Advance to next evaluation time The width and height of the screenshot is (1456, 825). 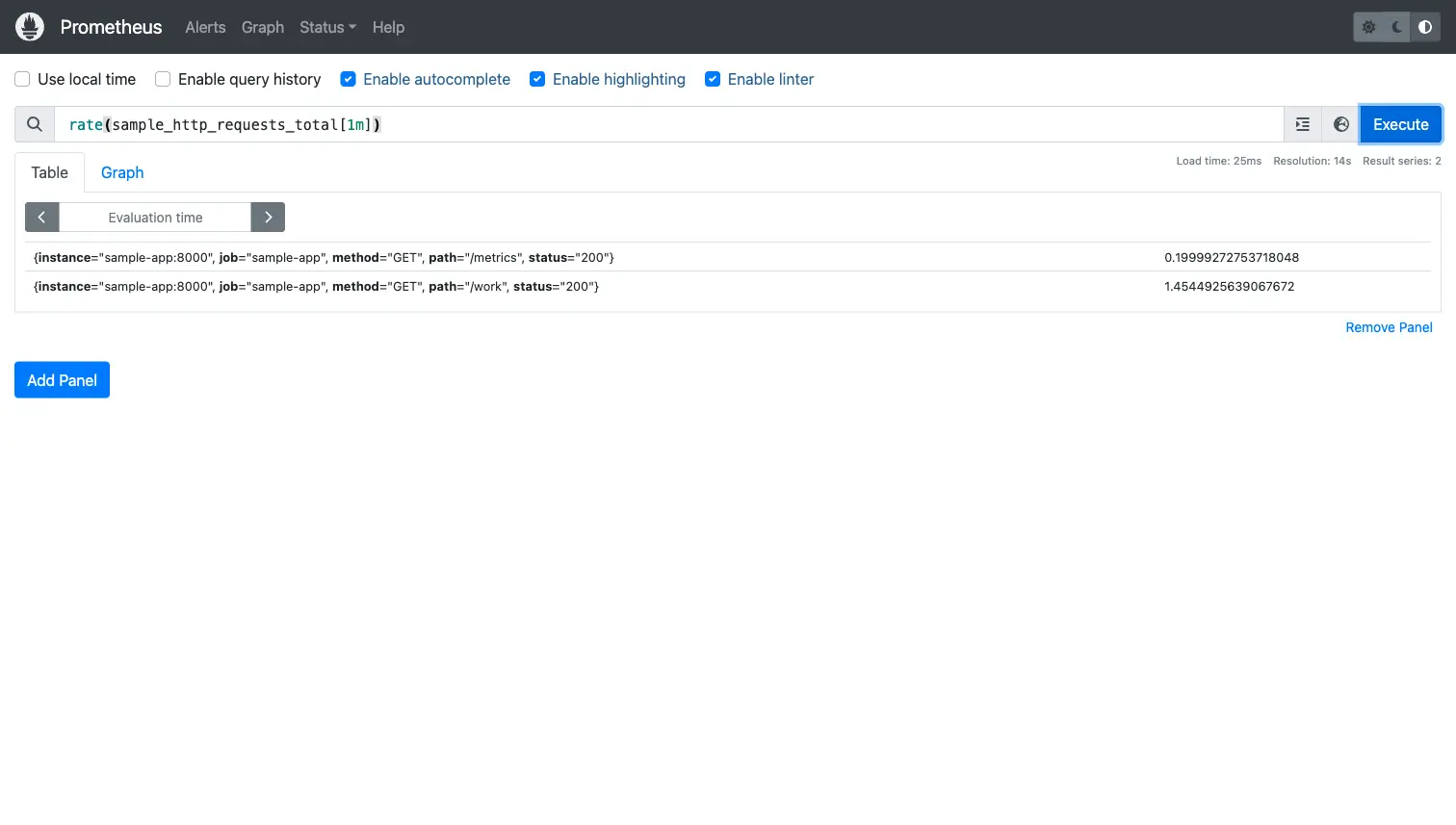pos(268,218)
